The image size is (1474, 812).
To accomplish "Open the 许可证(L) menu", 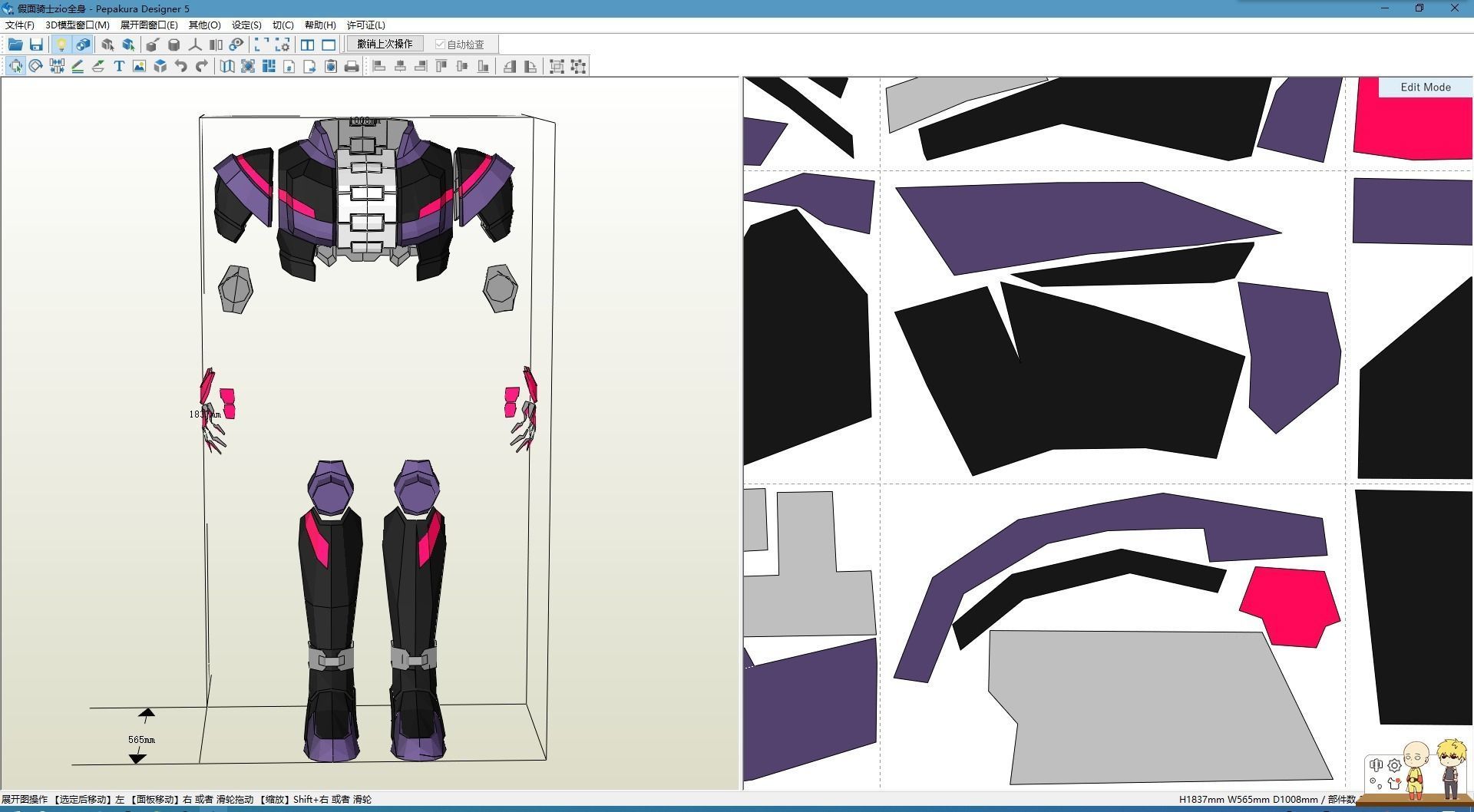I will click(366, 25).
